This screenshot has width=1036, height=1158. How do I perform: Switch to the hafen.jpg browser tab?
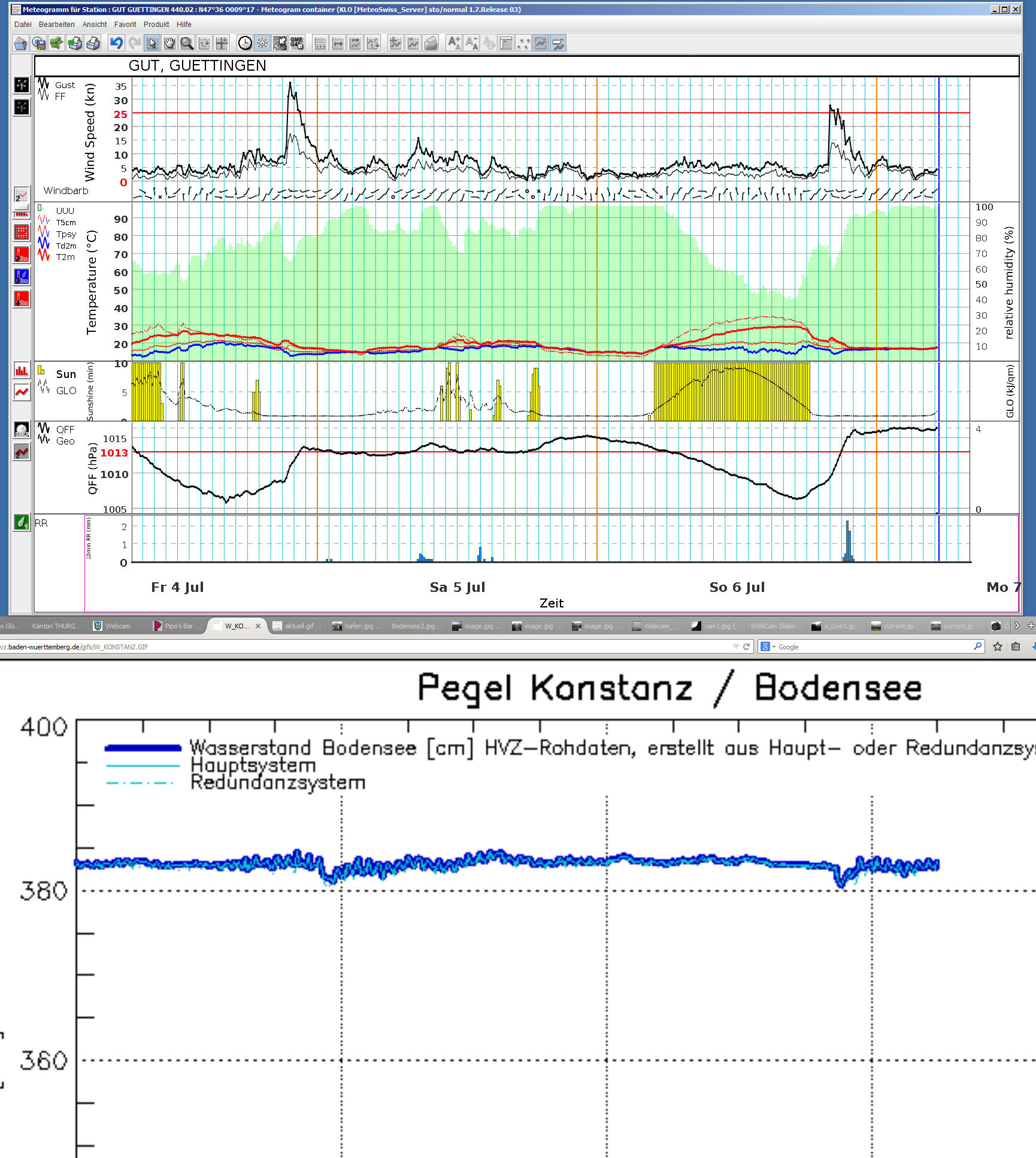pyautogui.click(x=357, y=626)
